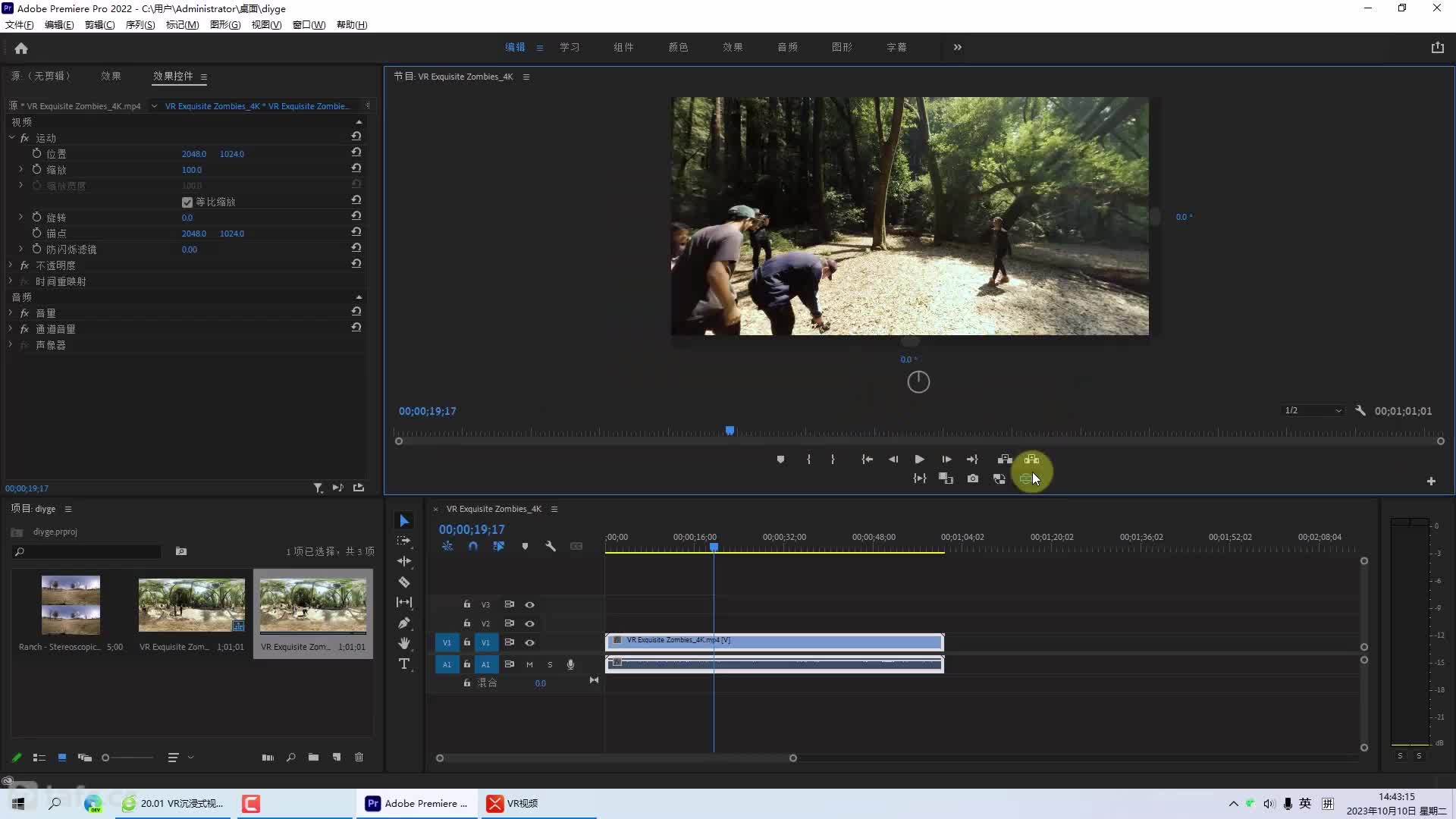Open the Window (窗口) menu
The height and width of the screenshot is (819, 1456).
coord(309,25)
